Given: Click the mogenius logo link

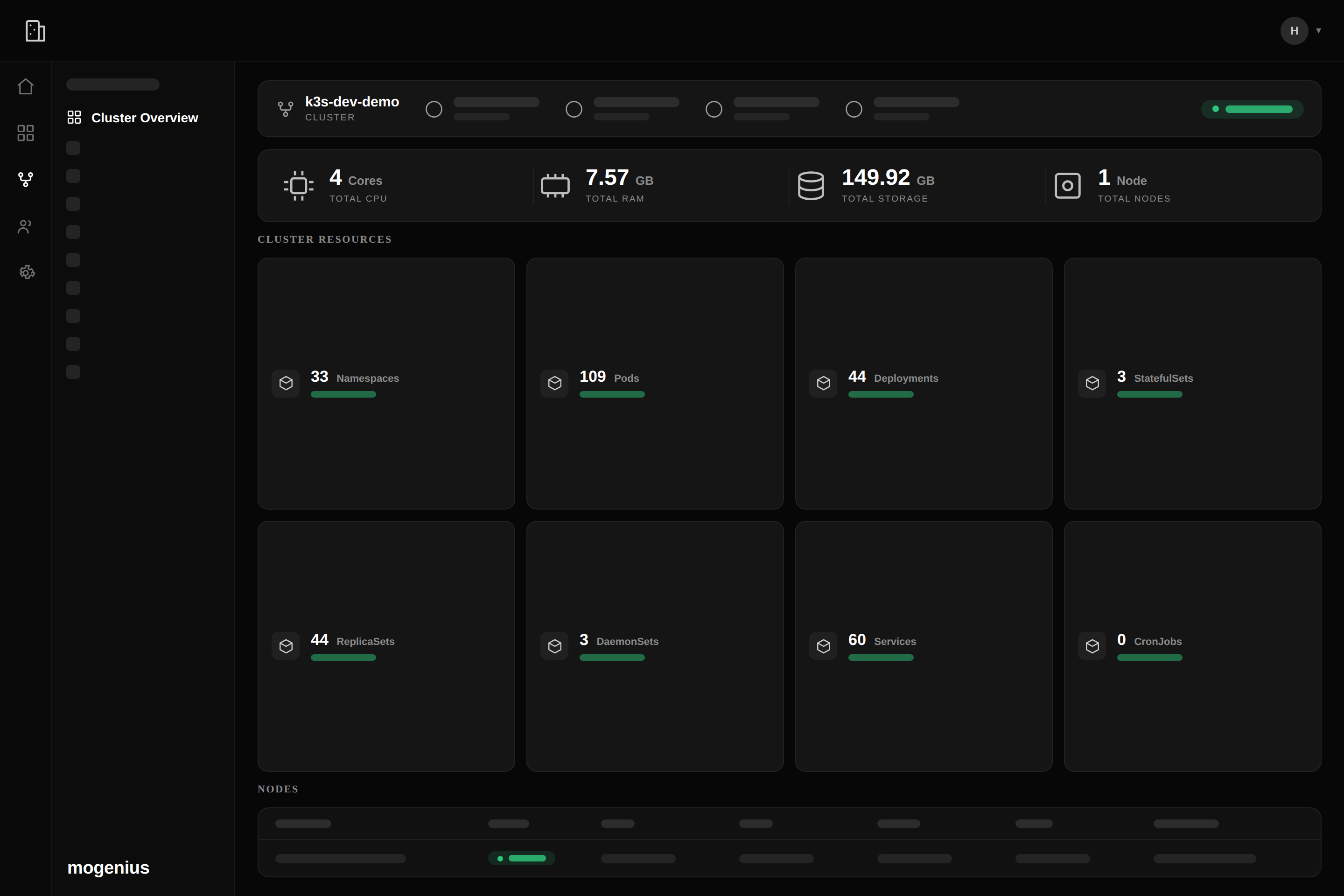Looking at the screenshot, I should pos(109,868).
